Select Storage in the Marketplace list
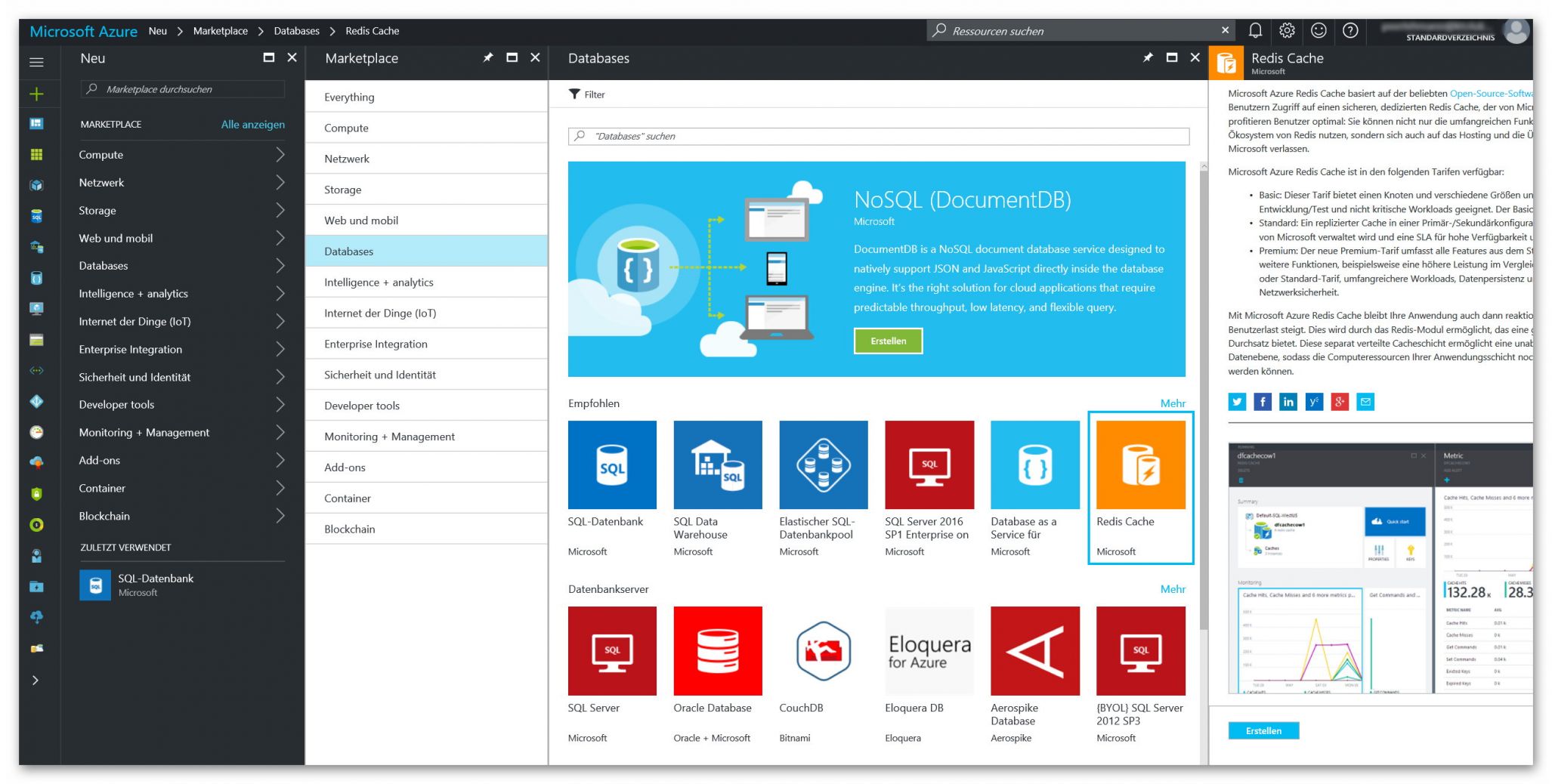This screenshot has height=784, width=1552. coord(342,190)
